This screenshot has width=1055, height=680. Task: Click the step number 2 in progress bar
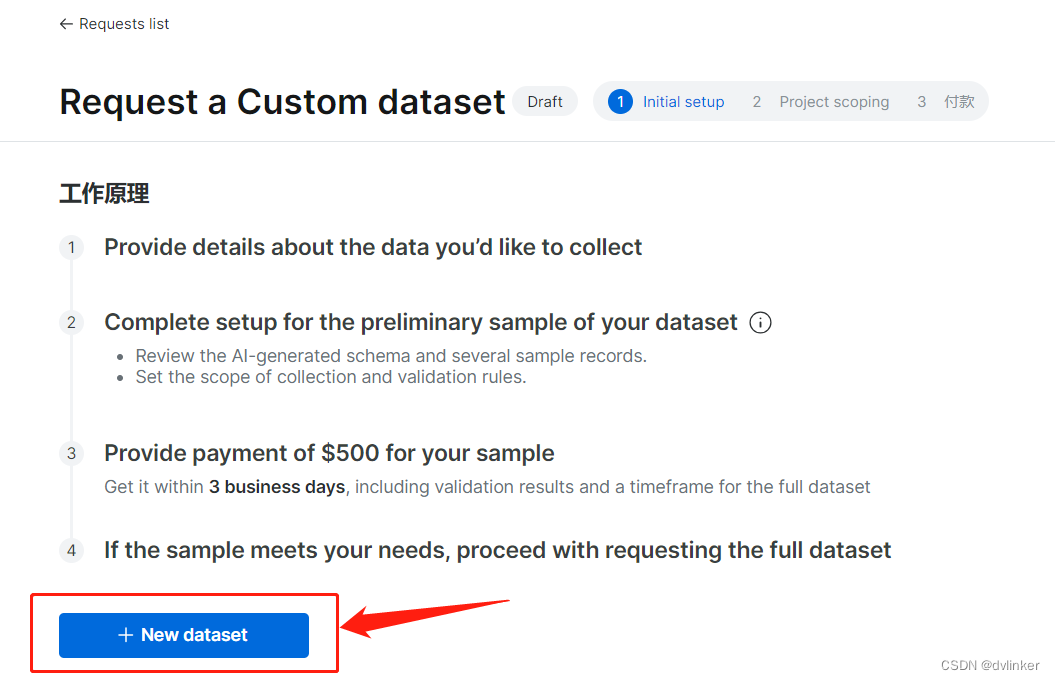point(757,102)
